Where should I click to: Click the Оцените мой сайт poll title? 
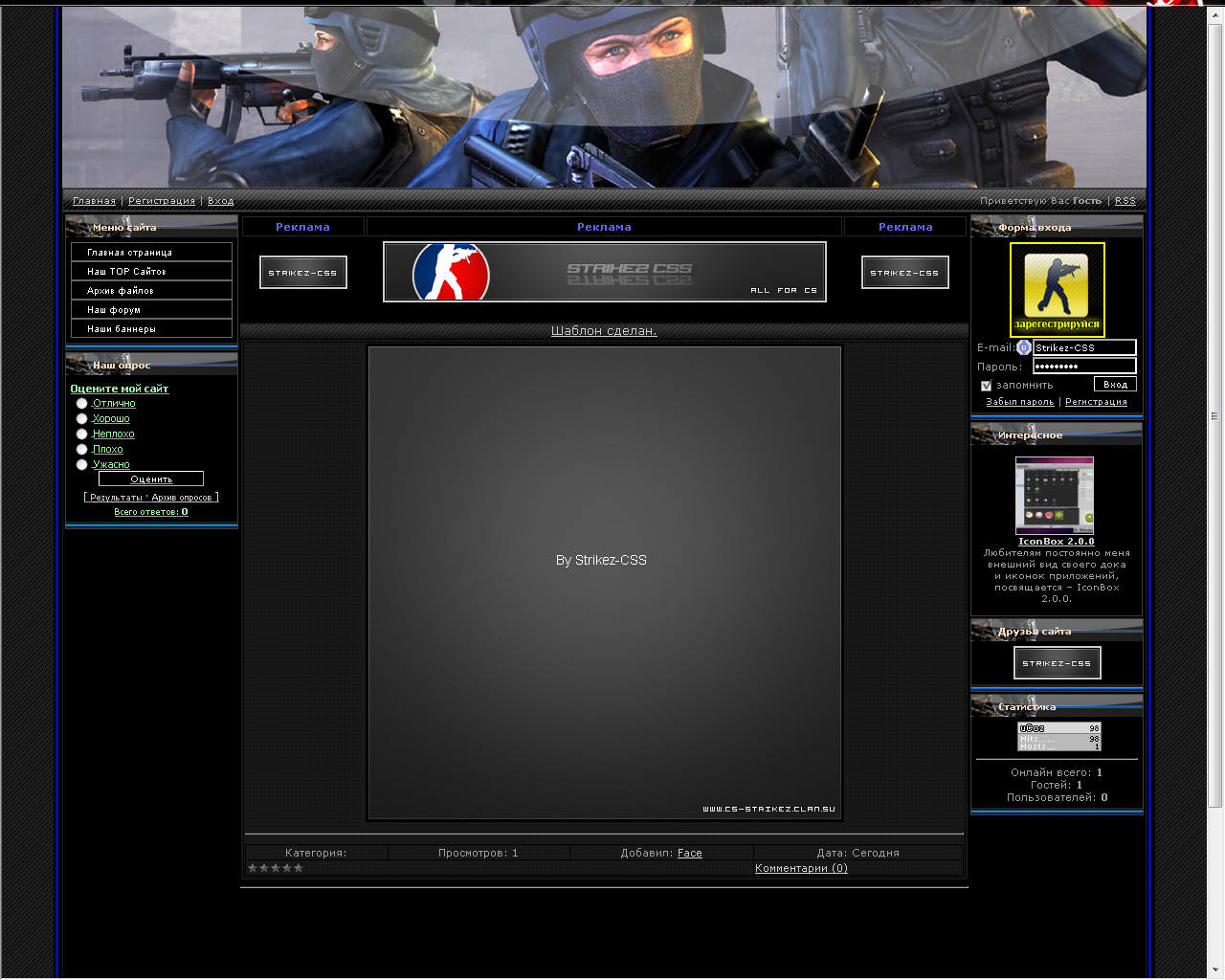click(120, 389)
